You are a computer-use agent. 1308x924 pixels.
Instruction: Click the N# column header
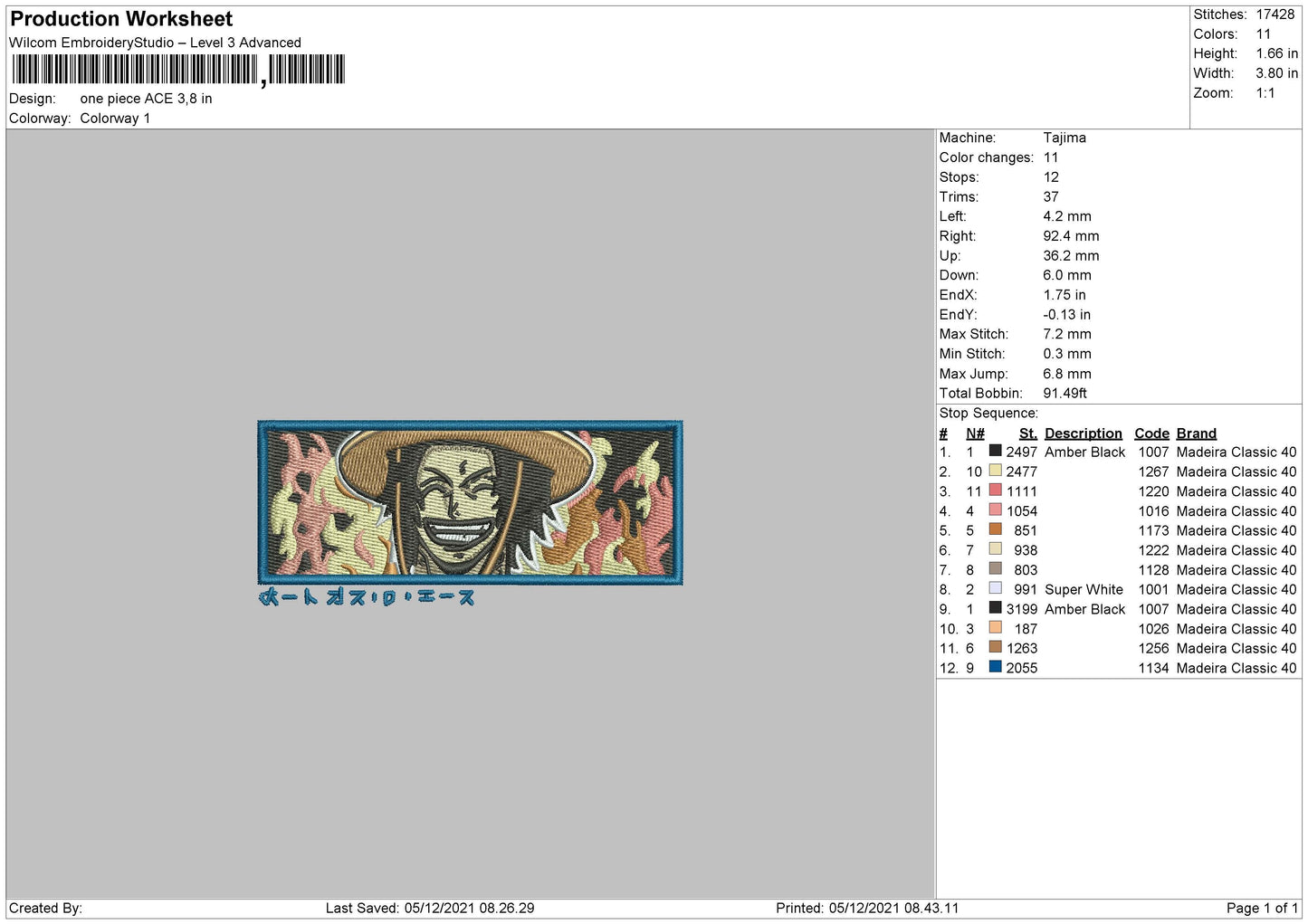pos(975,433)
